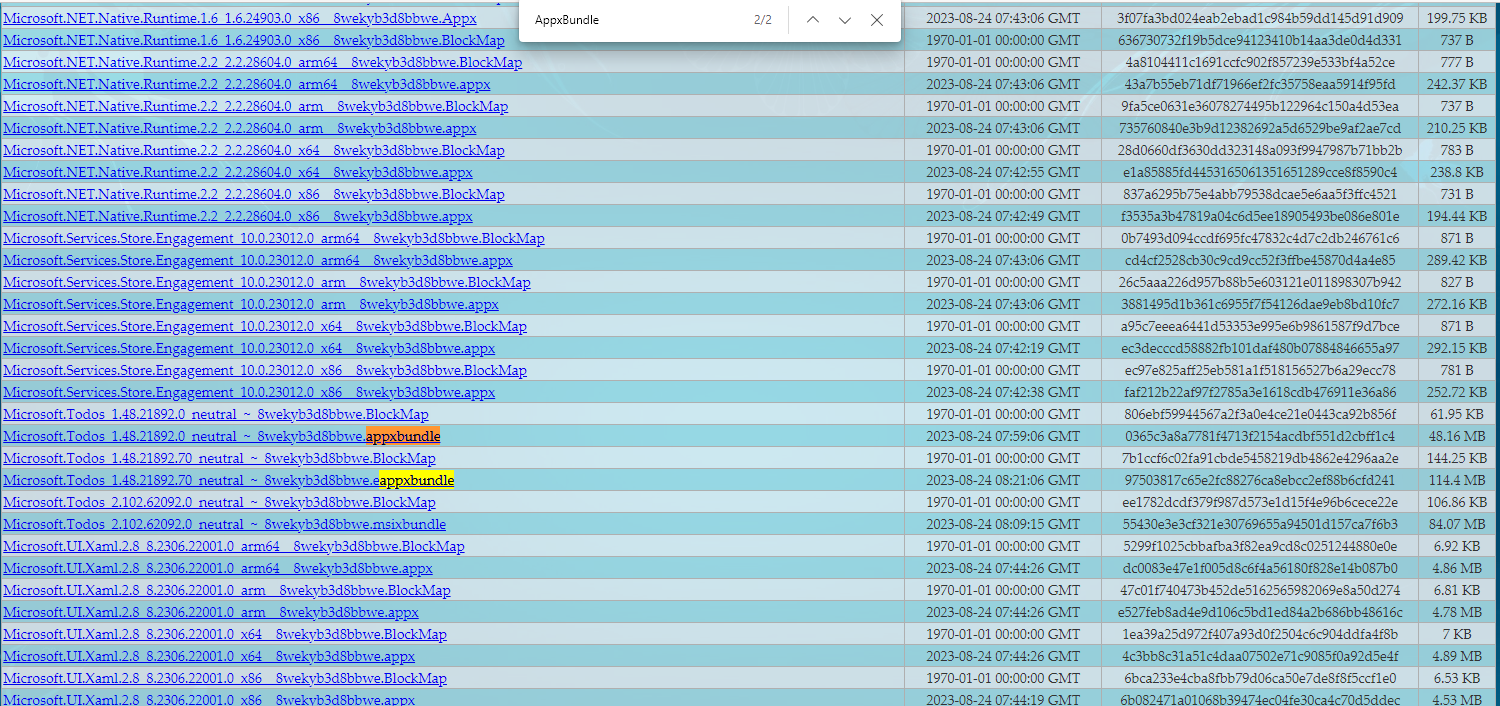Download NET.Native.Runtime.2.2 x86 appx package
1500x706 pixels.
[x=237, y=216]
